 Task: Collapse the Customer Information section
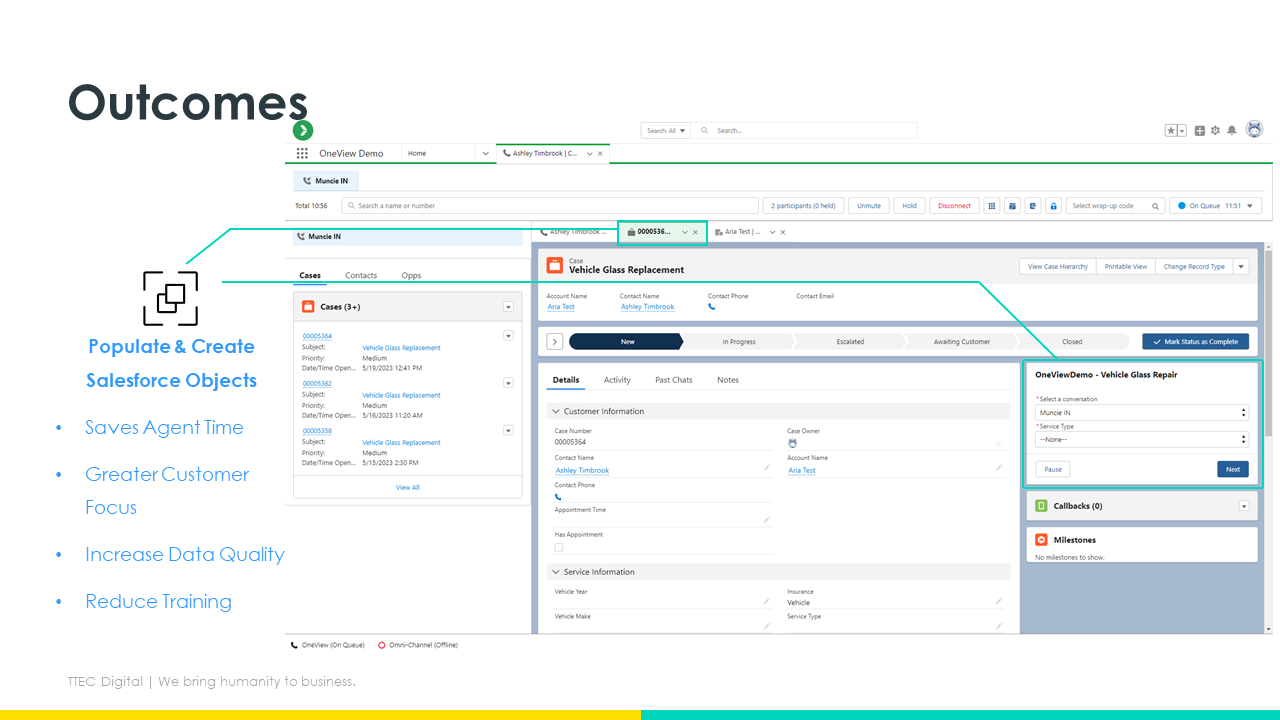(x=555, y=411)
